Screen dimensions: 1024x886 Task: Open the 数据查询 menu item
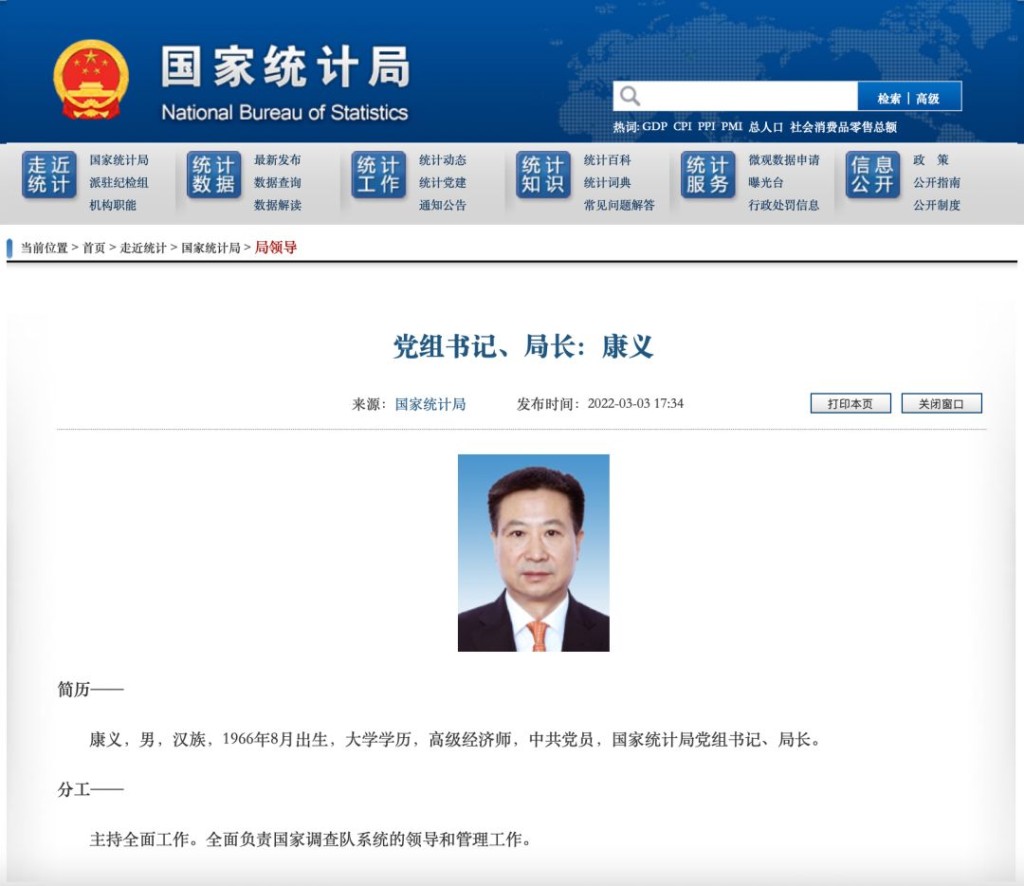coord(277,183)
